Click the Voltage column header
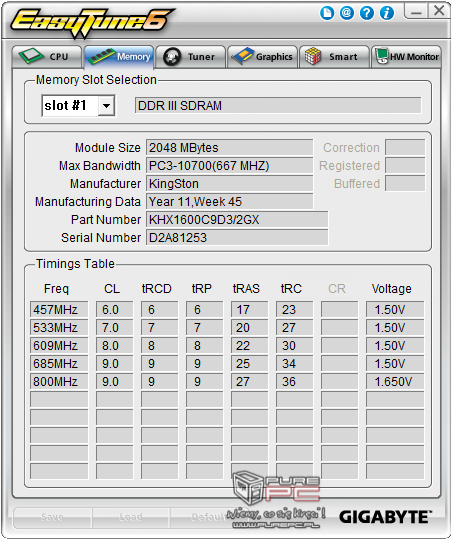Image resolution: width=452 pixels, height=540 pixels. pyautogui.click(x=392, y=289)
